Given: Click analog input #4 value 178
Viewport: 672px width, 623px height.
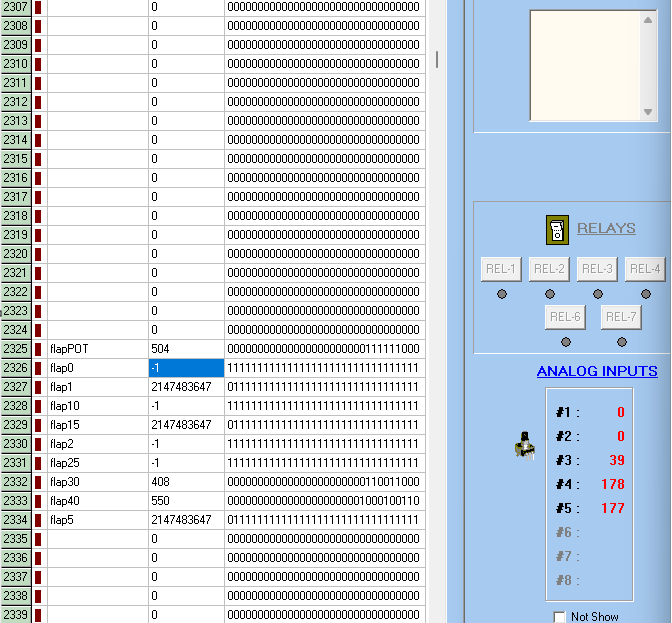Looking at the screenshot, I should [613, 484].
